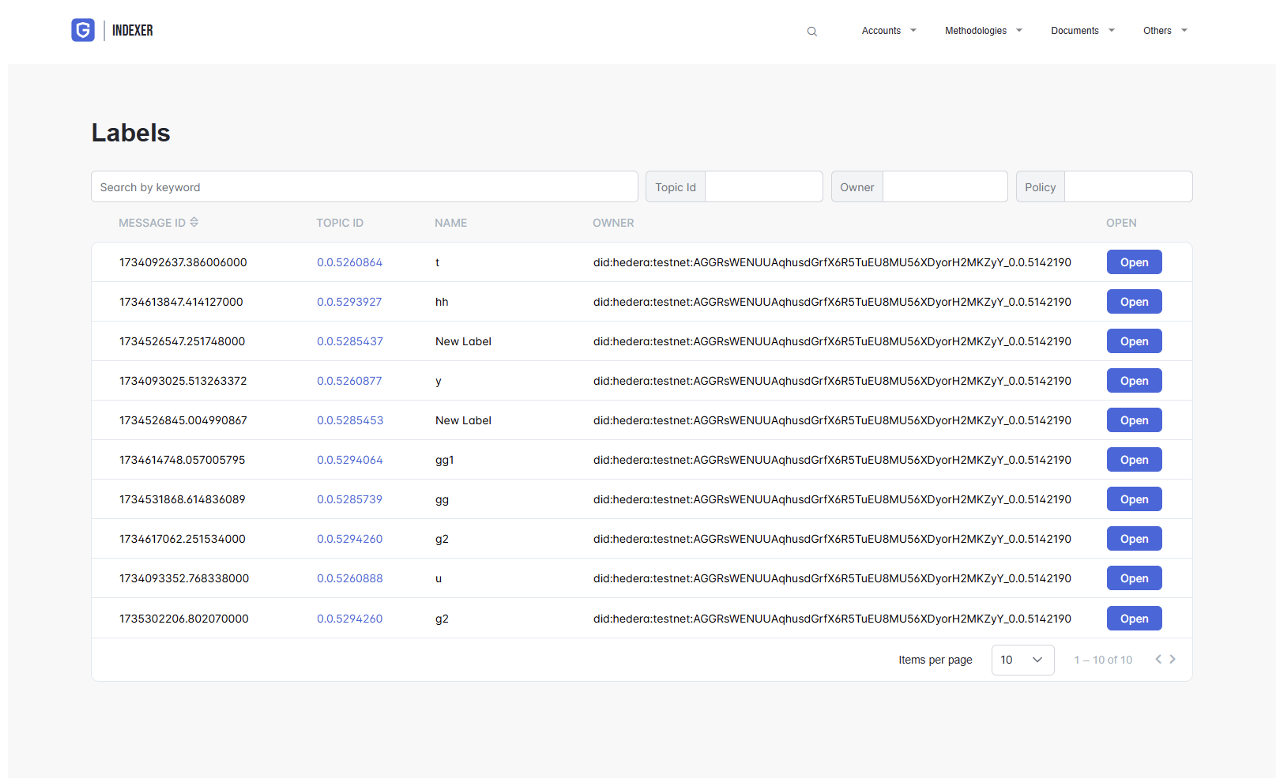This screenshot has height=778, width=1280.
Task: Click topic link 0.0.5293927
Action: click(349, 302)
